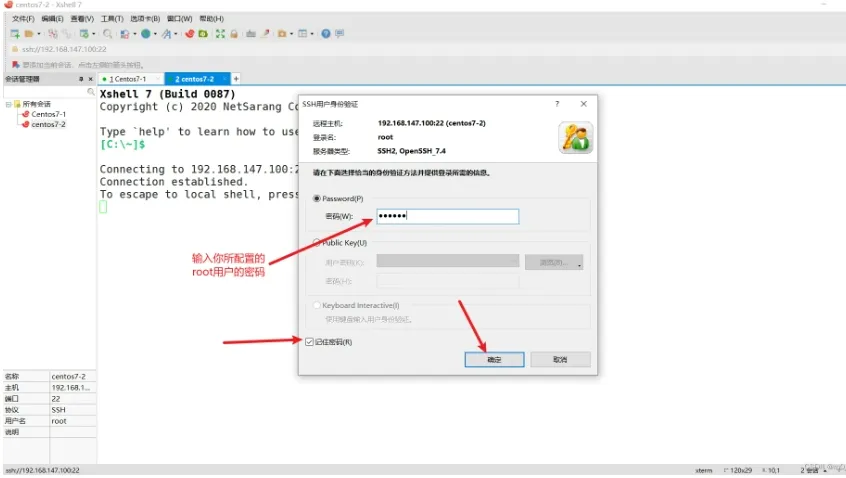Close the session manager panel
Viewport: 846px width, 478px height.
(x=91, y=79)
